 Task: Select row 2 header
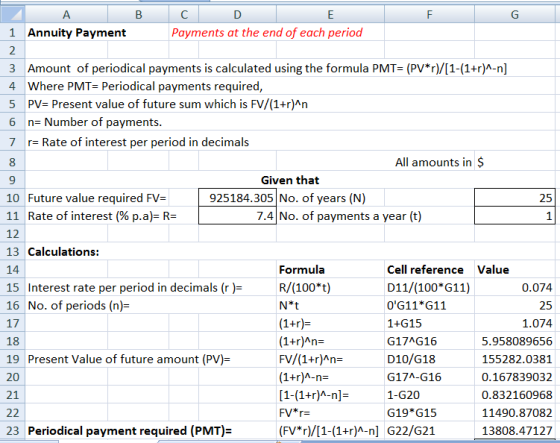click(12, 50)
